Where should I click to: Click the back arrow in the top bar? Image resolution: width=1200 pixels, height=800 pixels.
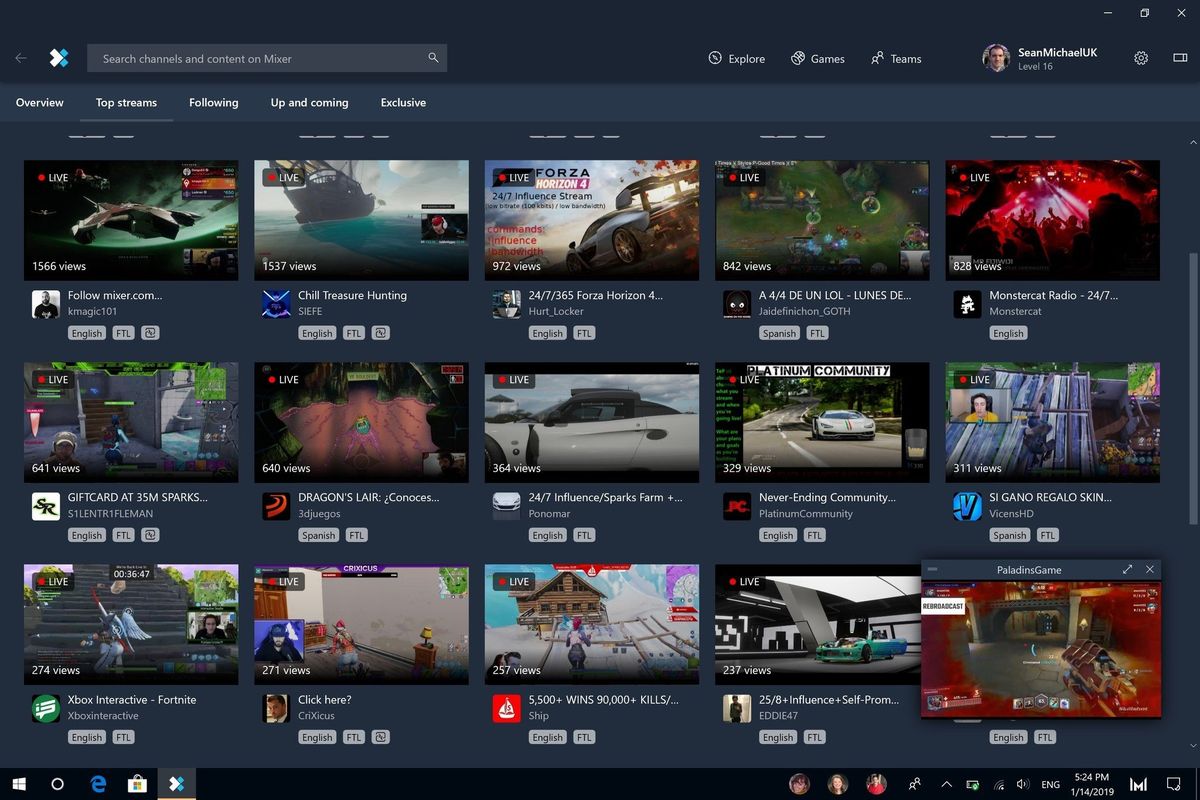(x=20, y=58)
